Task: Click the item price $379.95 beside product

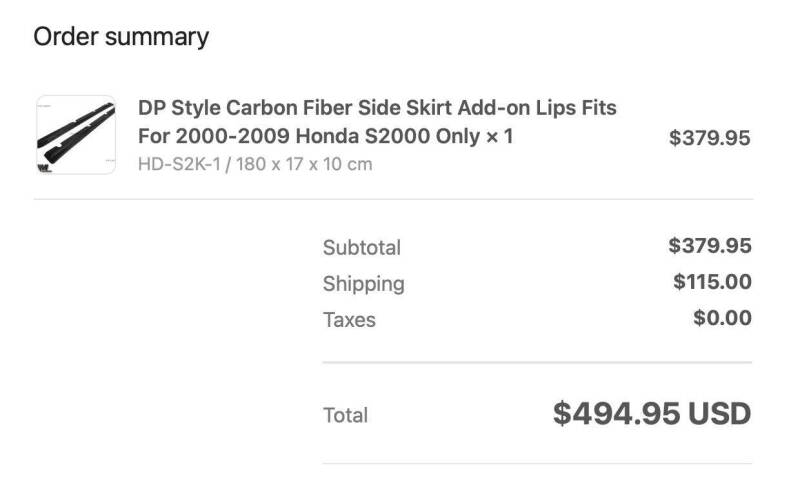Action: point(710,138)
